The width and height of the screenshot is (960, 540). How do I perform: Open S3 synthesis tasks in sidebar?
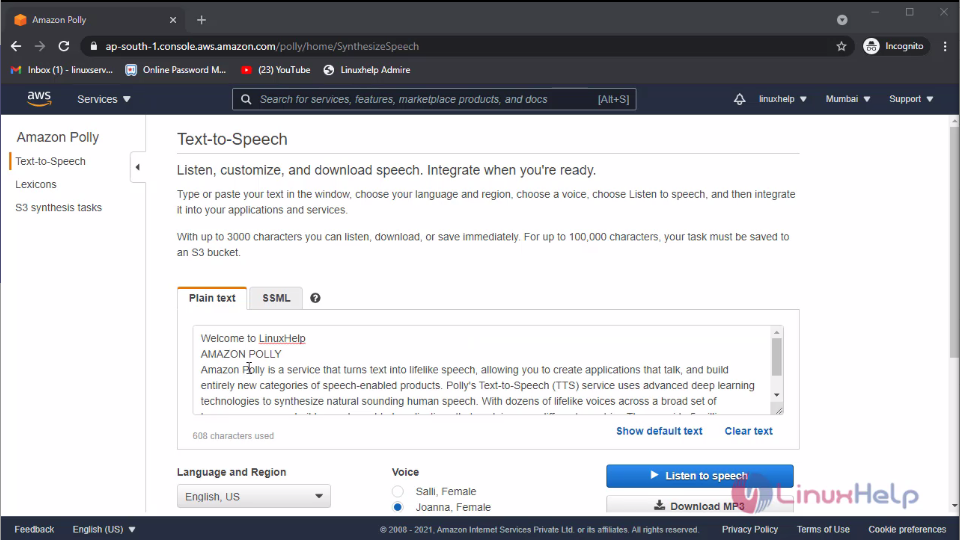pyautogui.click(x=58, y=208)
